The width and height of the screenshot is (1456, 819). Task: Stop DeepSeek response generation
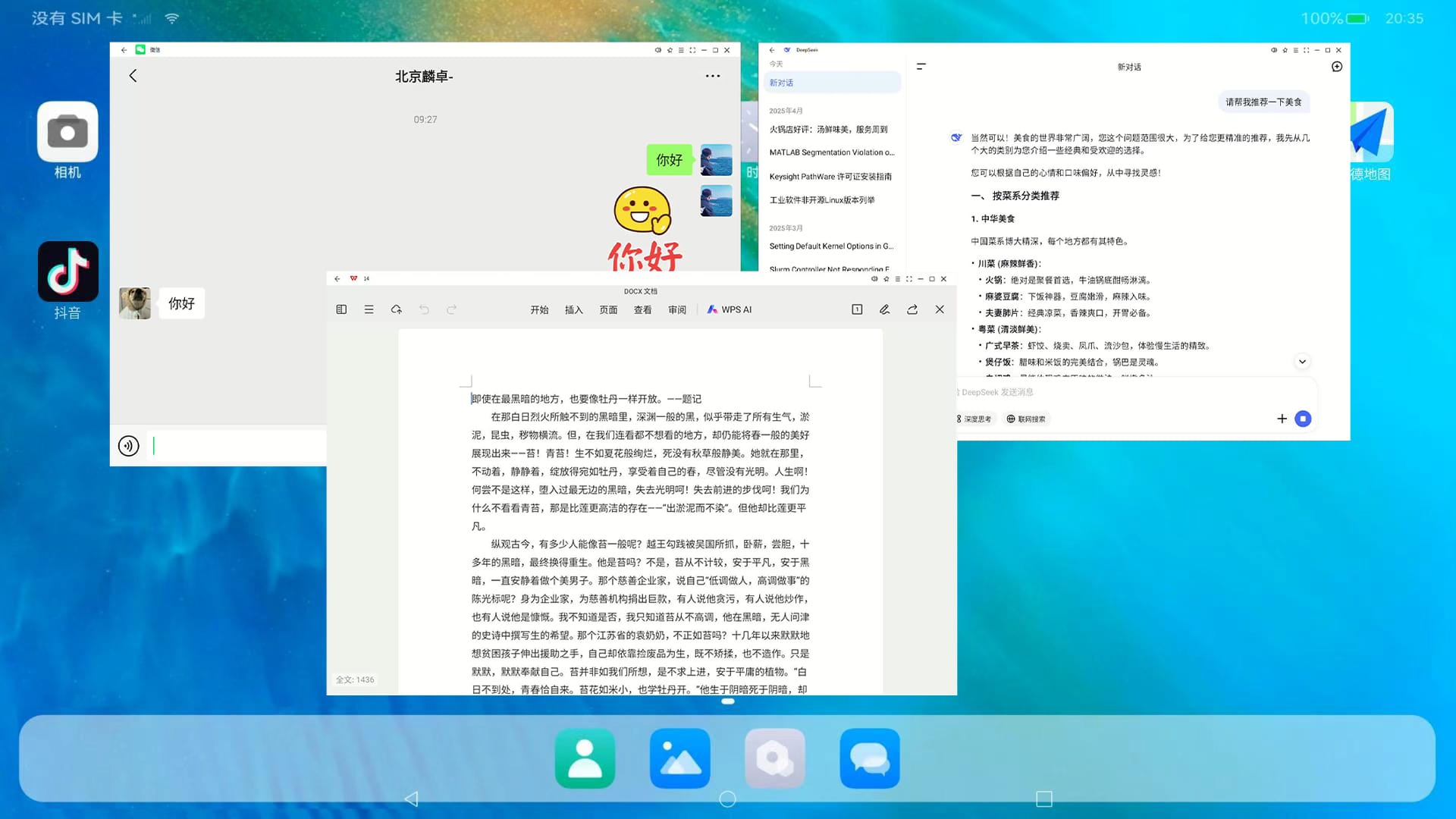[x=1303, y=419]
